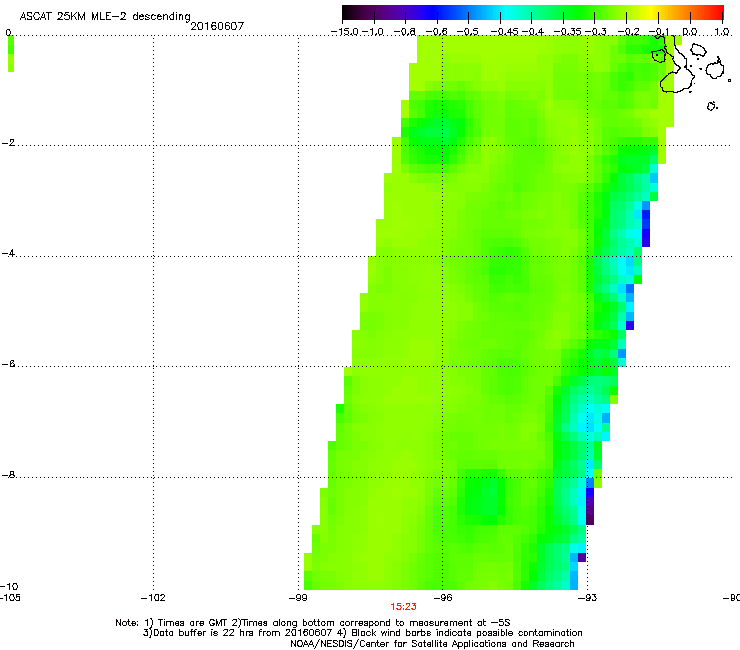Click the -10 latitude axis label
The image size is (740, 650).
(9, 586)
